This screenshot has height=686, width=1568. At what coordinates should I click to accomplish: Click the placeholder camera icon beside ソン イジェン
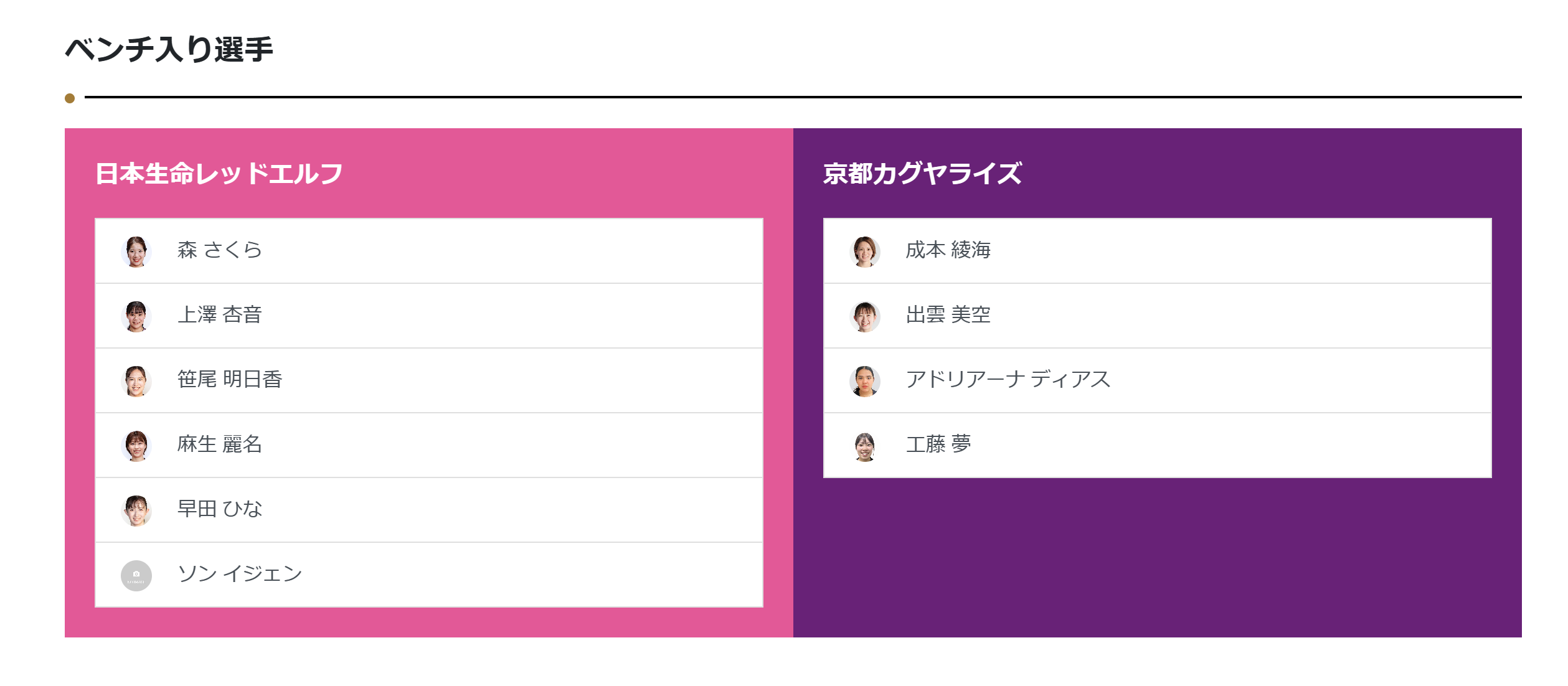coord(136,576)
